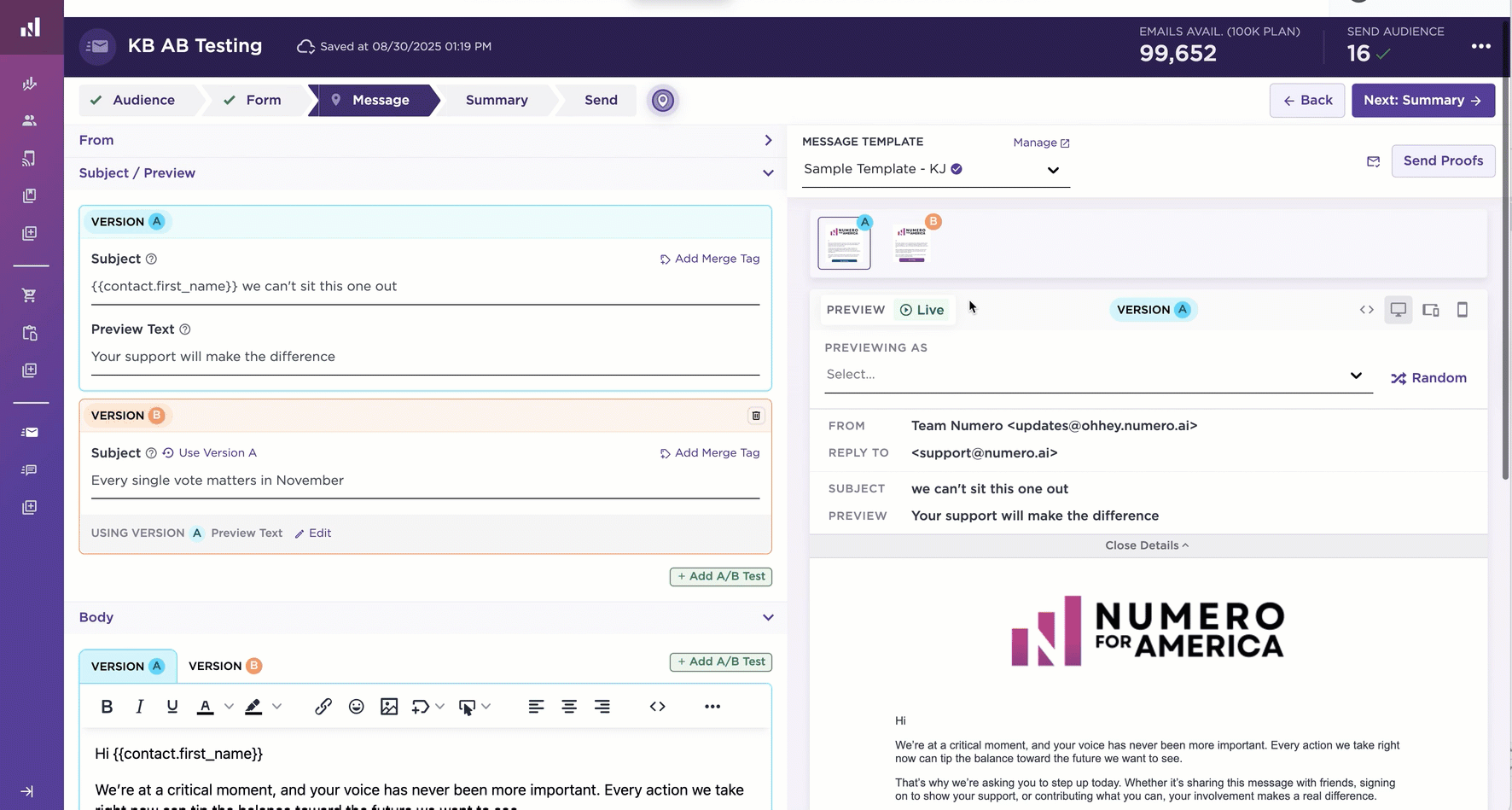Click Use Version A link in Version B
The width and height of the screenshot is (1512, 810).
[x=210, y=453]
